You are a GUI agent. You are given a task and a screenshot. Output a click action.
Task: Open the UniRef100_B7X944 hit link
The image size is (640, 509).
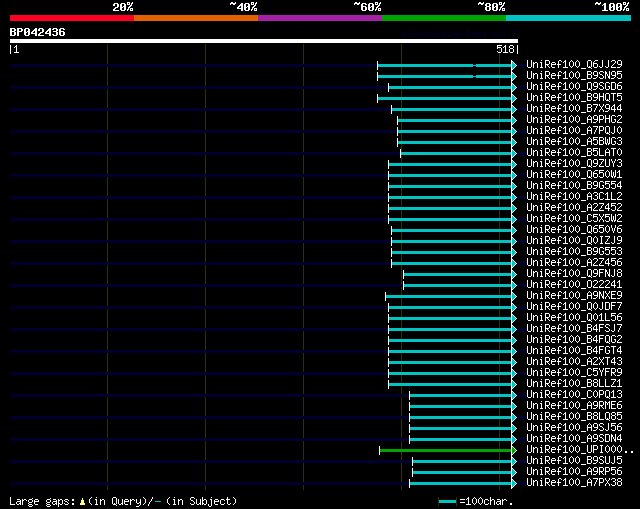coord(574,109)
